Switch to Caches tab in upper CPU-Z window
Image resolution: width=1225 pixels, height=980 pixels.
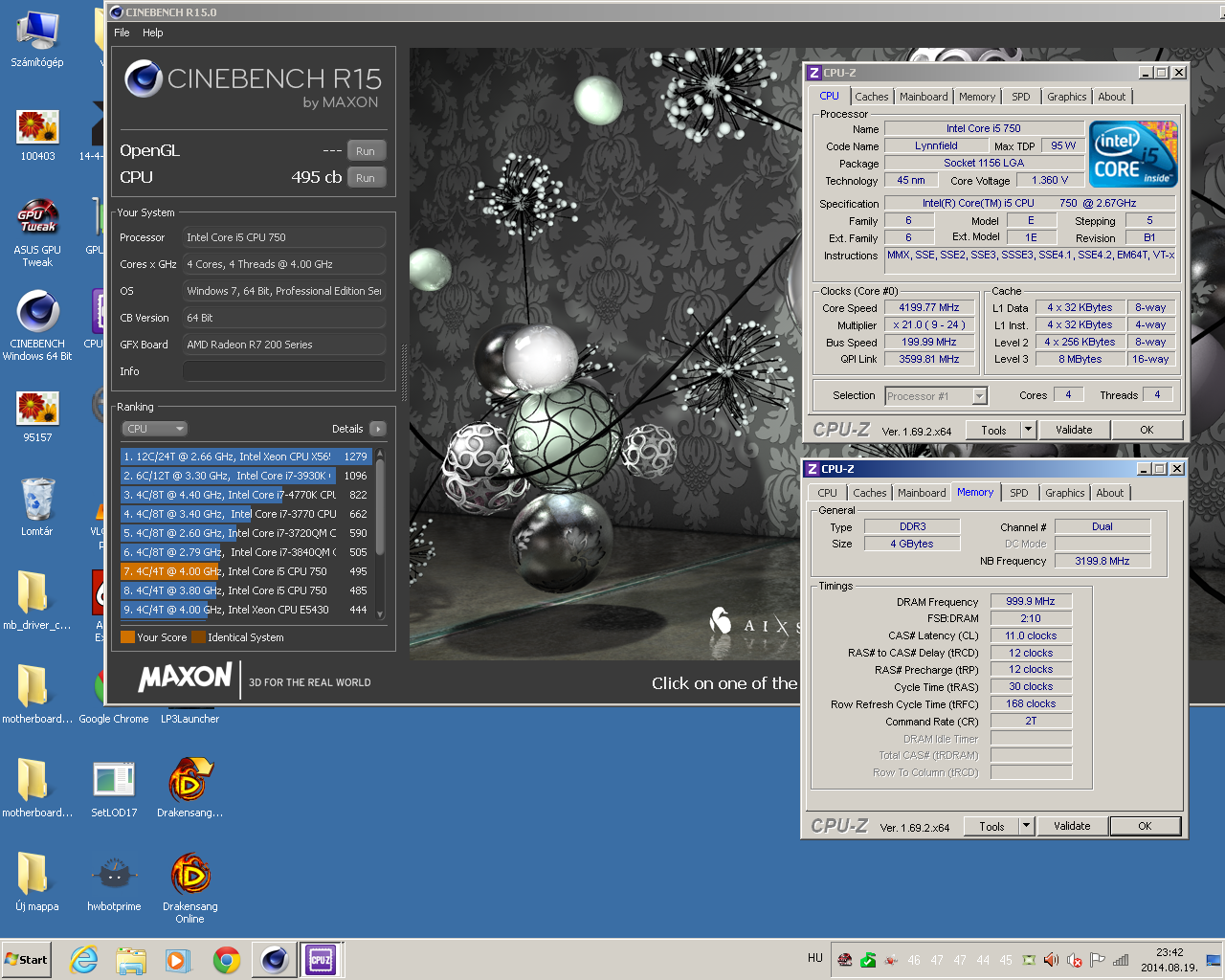(871, 97)
